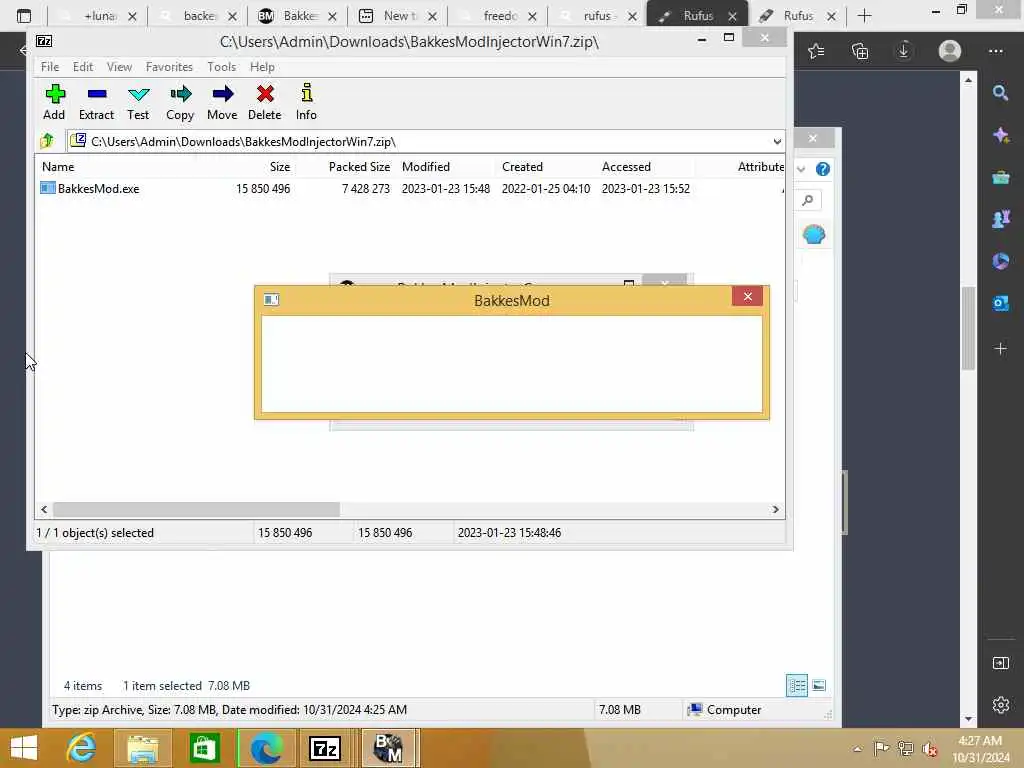Click the left arrow of the horizontal scrollbar

click(44, 509)
